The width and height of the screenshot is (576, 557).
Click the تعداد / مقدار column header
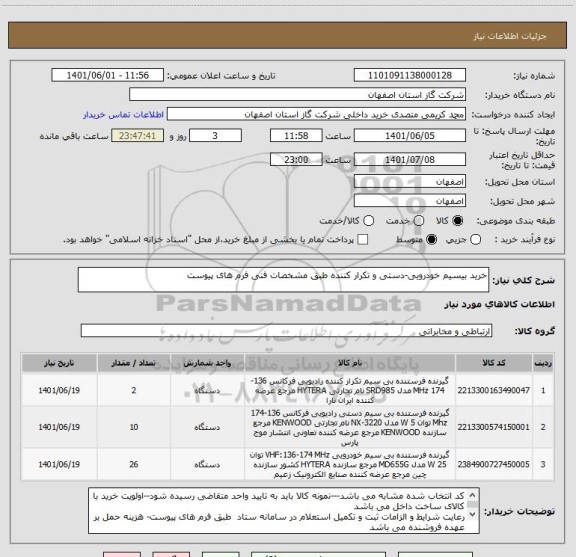(x=134, y=363)
